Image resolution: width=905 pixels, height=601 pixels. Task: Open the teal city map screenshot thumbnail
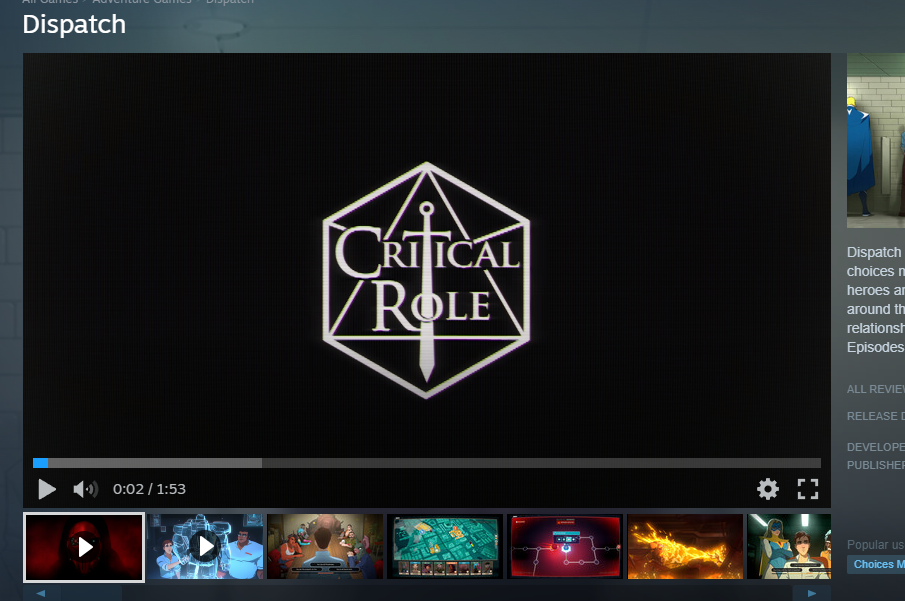[445, 547]
